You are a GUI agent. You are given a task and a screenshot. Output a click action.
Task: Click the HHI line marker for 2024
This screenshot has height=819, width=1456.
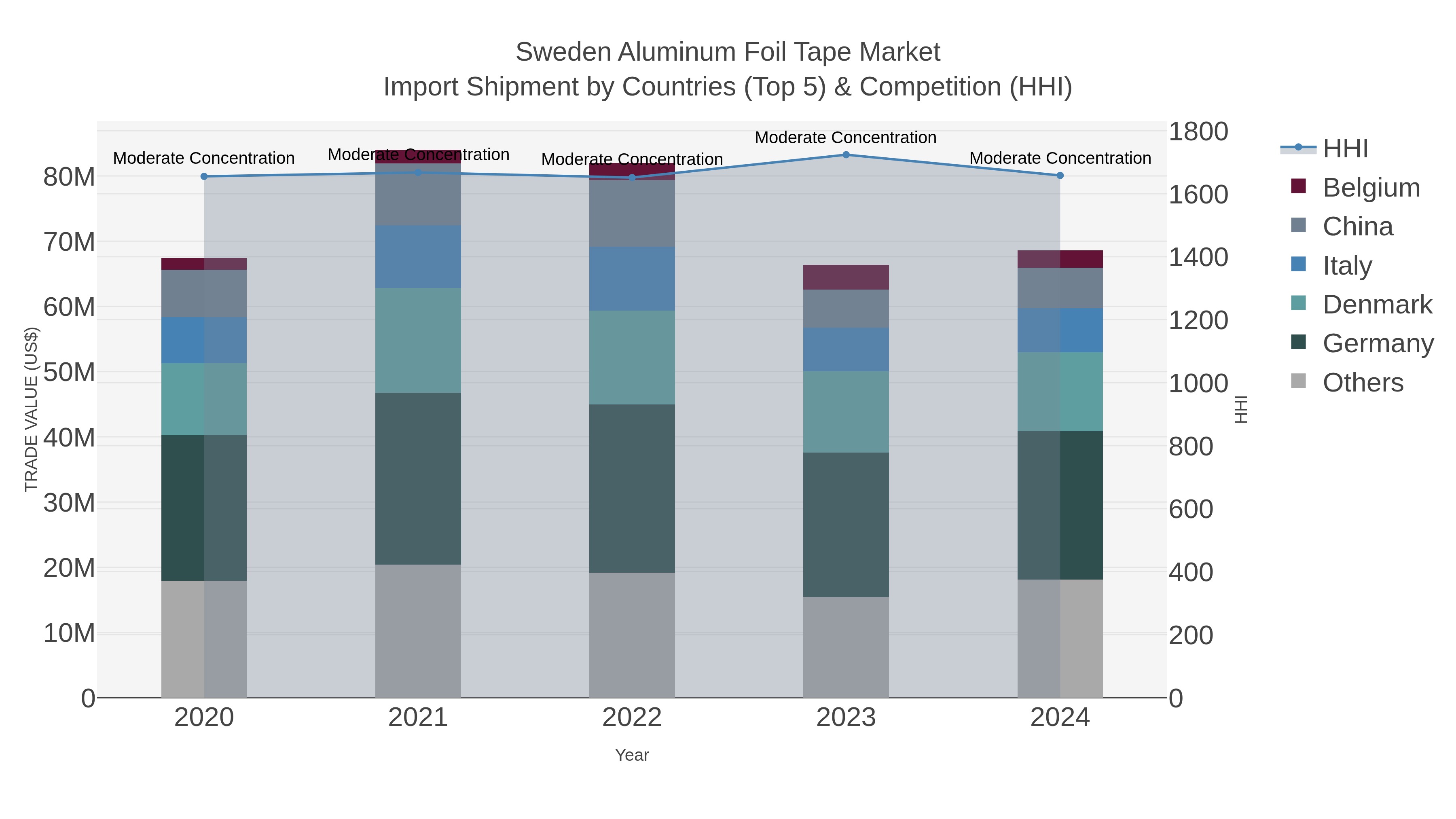[1060, 176]
